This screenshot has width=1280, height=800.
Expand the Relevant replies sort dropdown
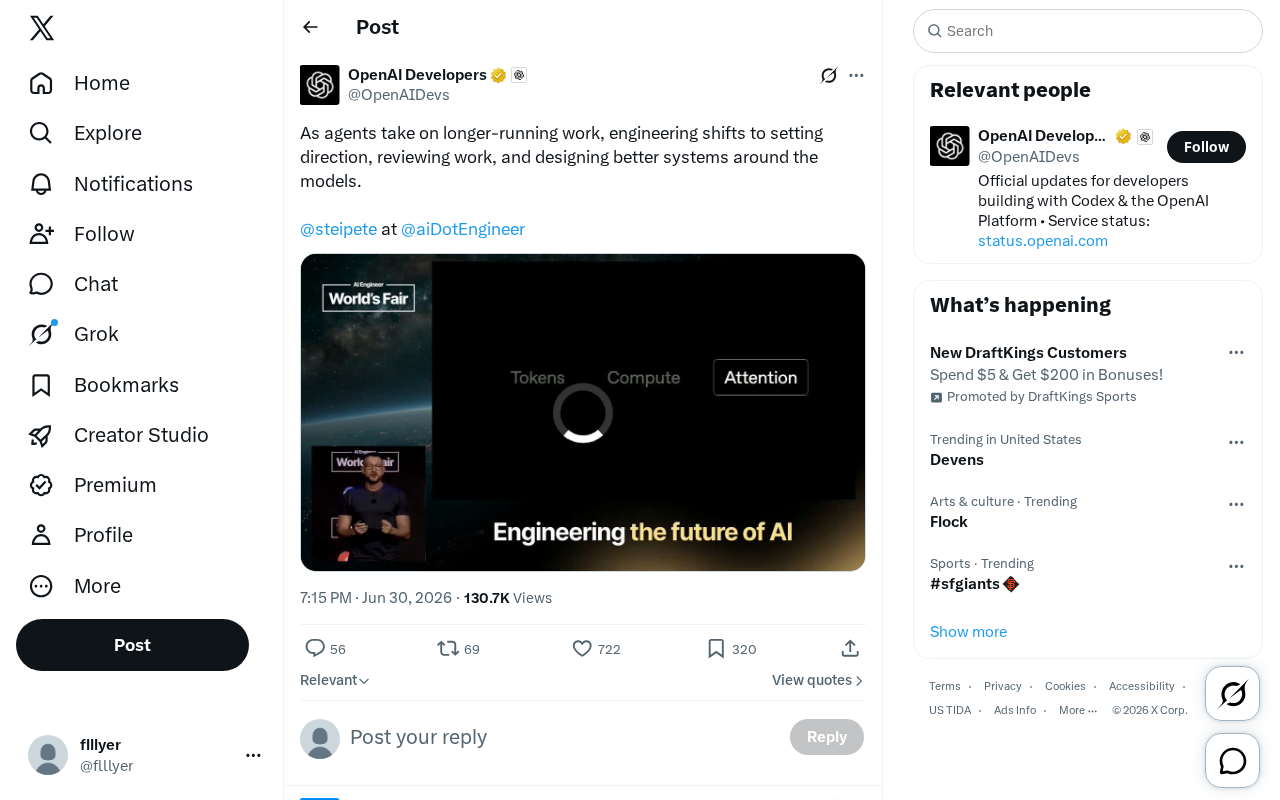[x=335, y=680]
